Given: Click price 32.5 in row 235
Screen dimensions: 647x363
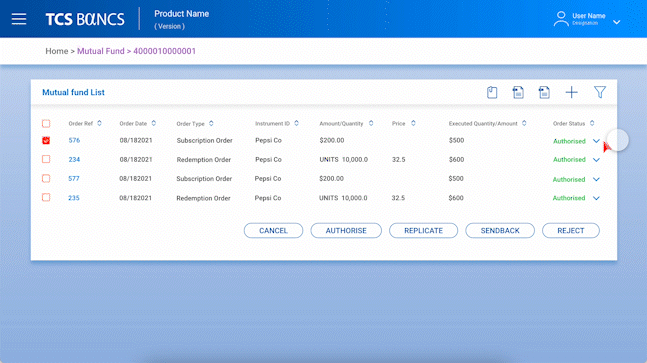Looking at the screenshot, I should pyautogui.click(x=398, y=198).
